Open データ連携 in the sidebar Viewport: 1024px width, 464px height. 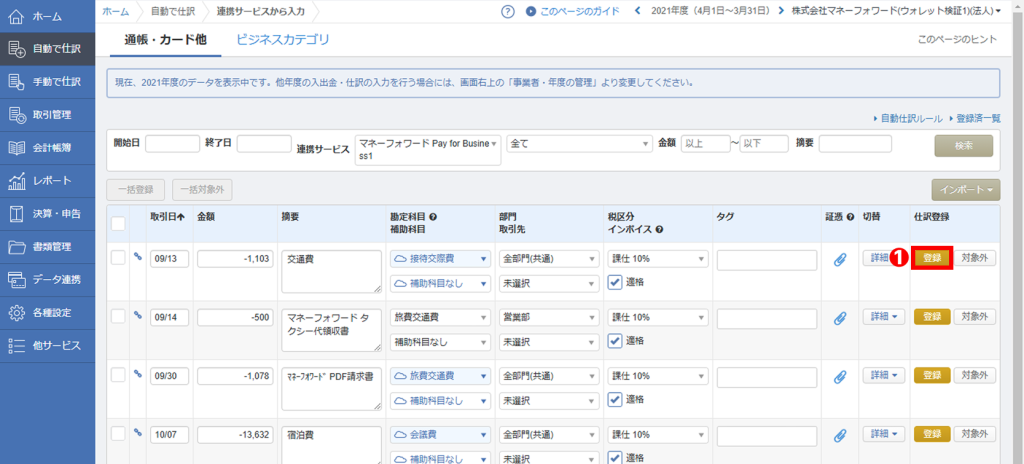tap(48, 280)
